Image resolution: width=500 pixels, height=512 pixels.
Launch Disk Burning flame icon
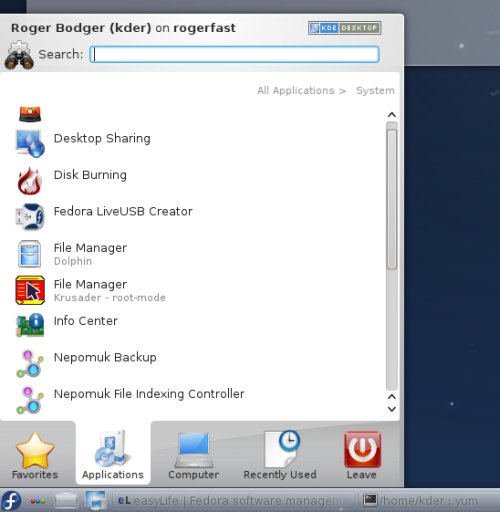click(30, 180)
